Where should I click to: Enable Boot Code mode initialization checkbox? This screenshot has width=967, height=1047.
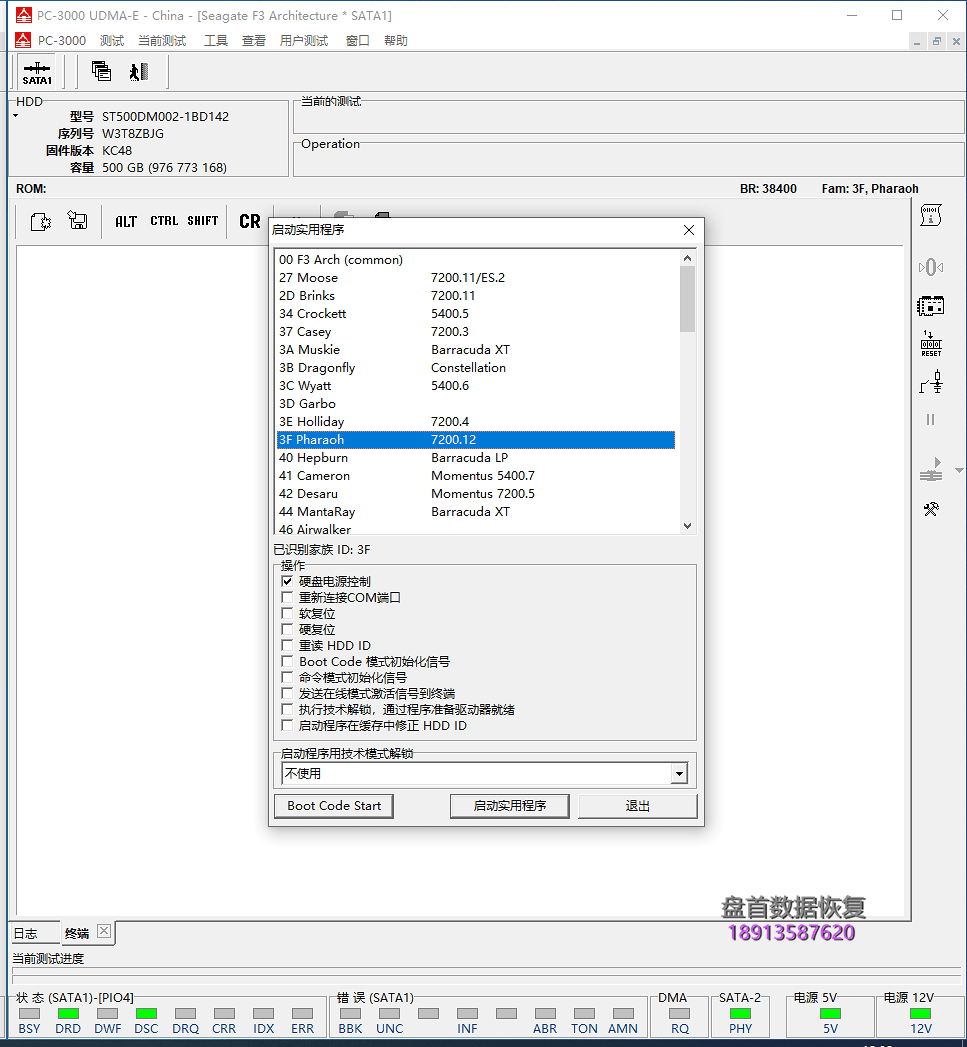[x=287, y=661]
